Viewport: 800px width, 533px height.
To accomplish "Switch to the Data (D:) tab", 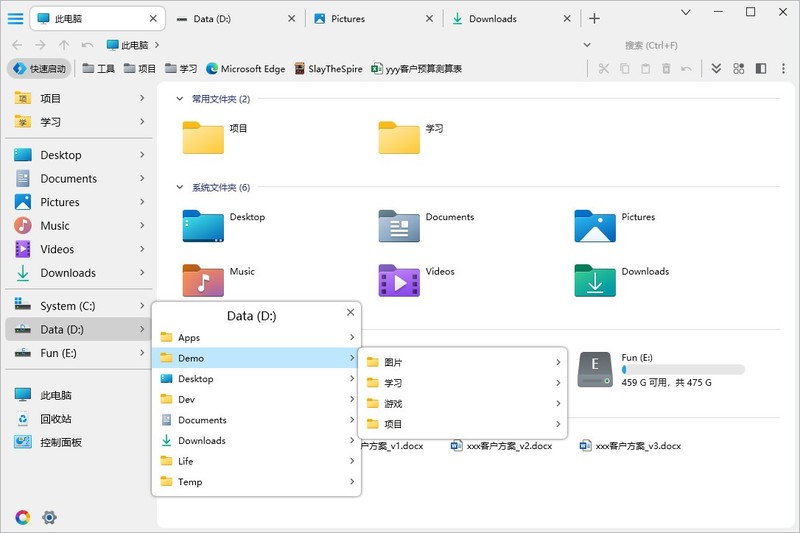I will click(235, 19).
